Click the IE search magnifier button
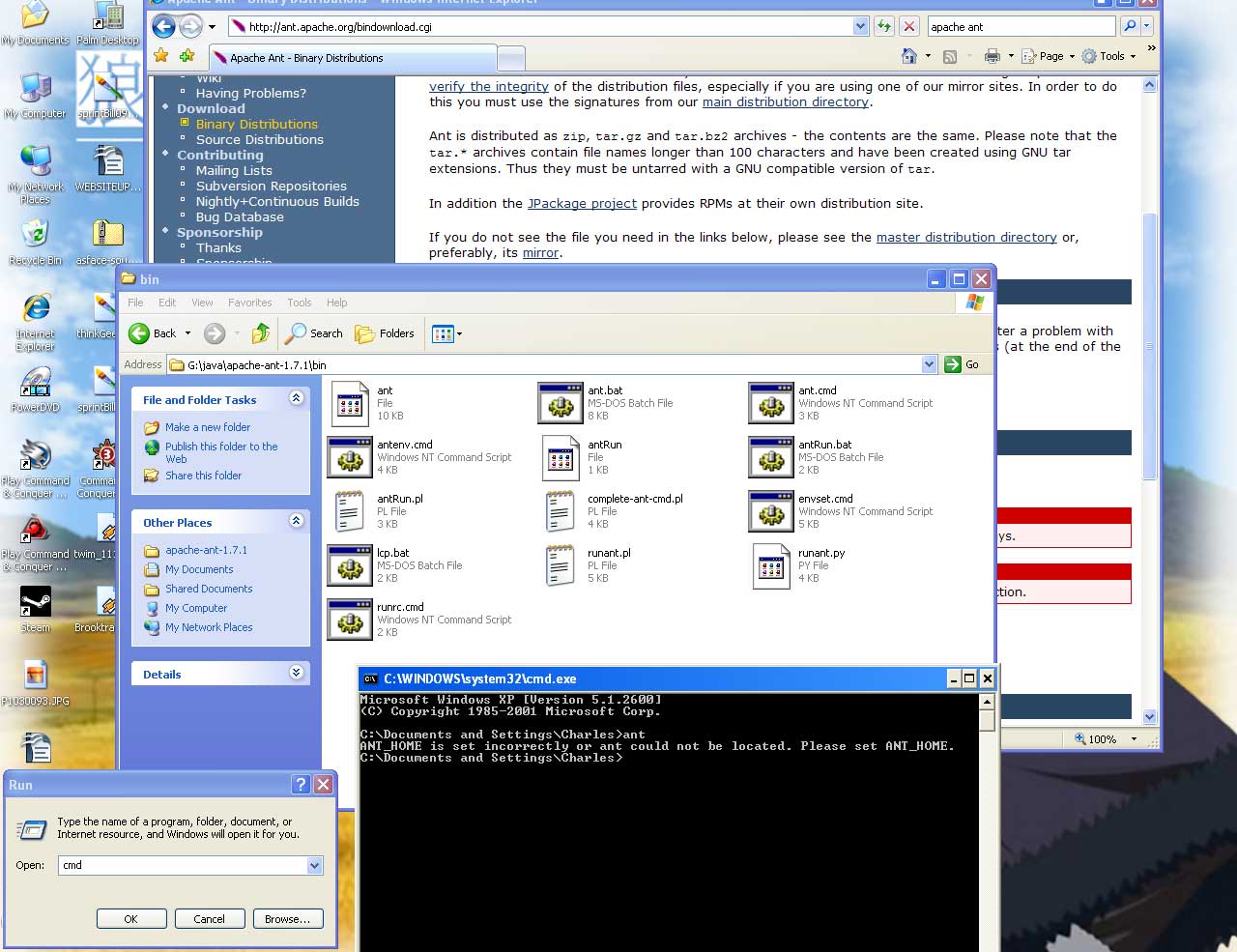This screenshot has height=952, width=1237. click(x=1129, y=26)
